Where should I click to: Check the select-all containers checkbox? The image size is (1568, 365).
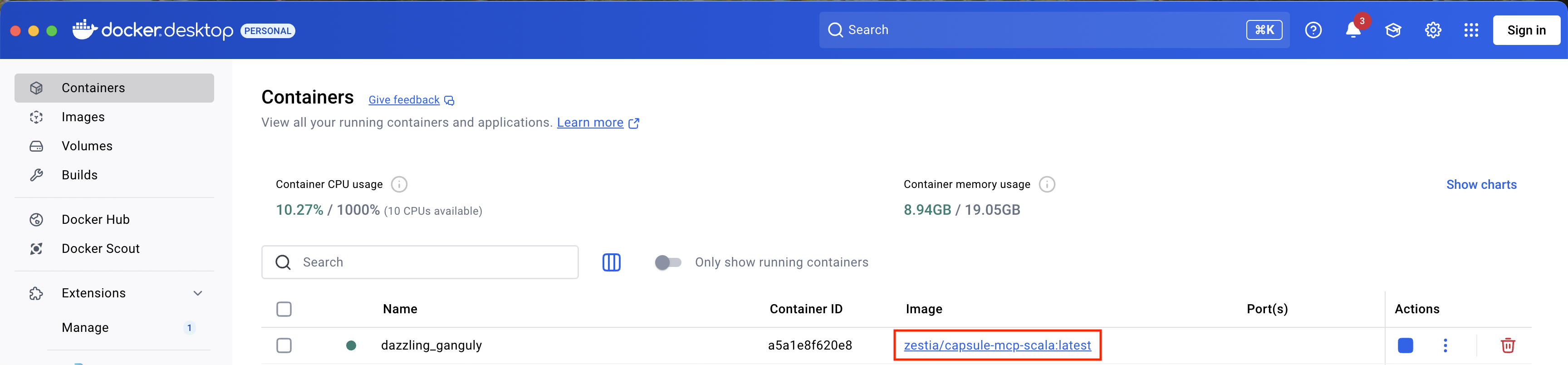(284, 310)
